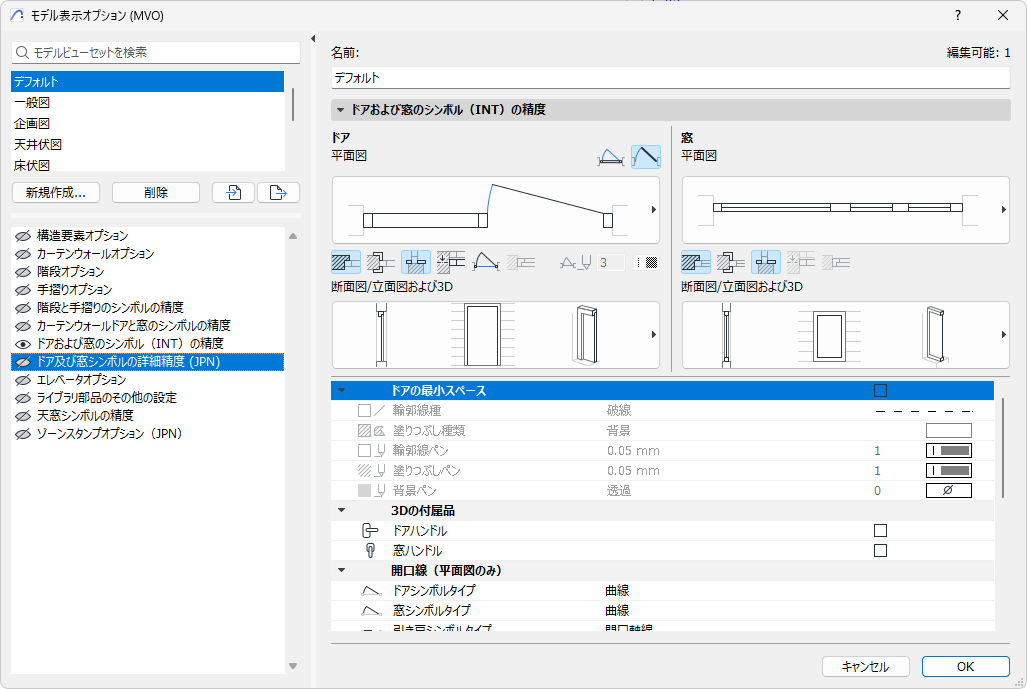The width and height of the screenshot is (1027, 689).
Task: Click window wall hatch icon
Action: [696, 263]
